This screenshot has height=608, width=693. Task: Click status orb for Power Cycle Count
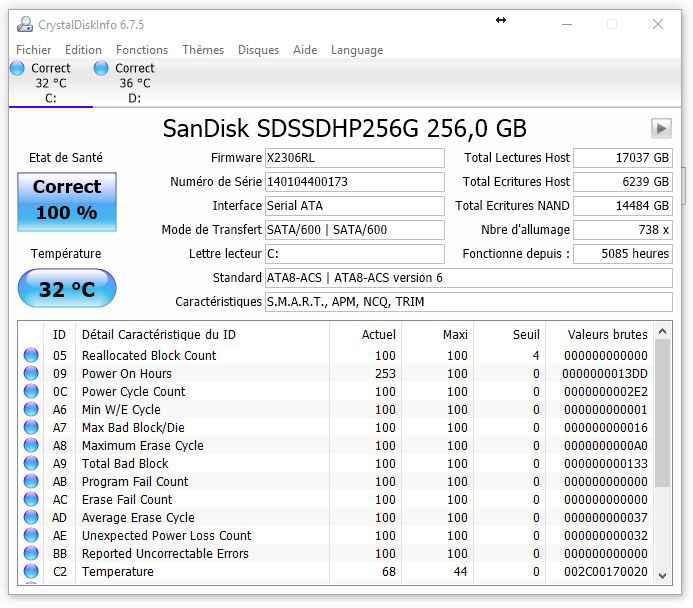click(31, 391)
